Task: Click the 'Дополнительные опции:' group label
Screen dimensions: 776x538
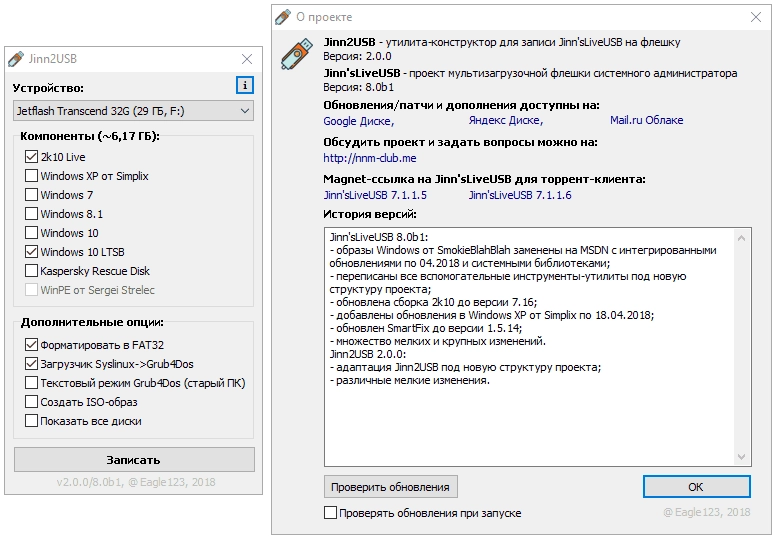Action: click(92, 322)
